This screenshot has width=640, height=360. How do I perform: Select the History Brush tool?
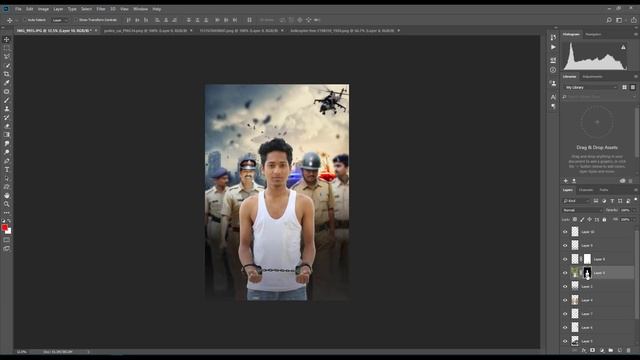click(x=7, y=118)
